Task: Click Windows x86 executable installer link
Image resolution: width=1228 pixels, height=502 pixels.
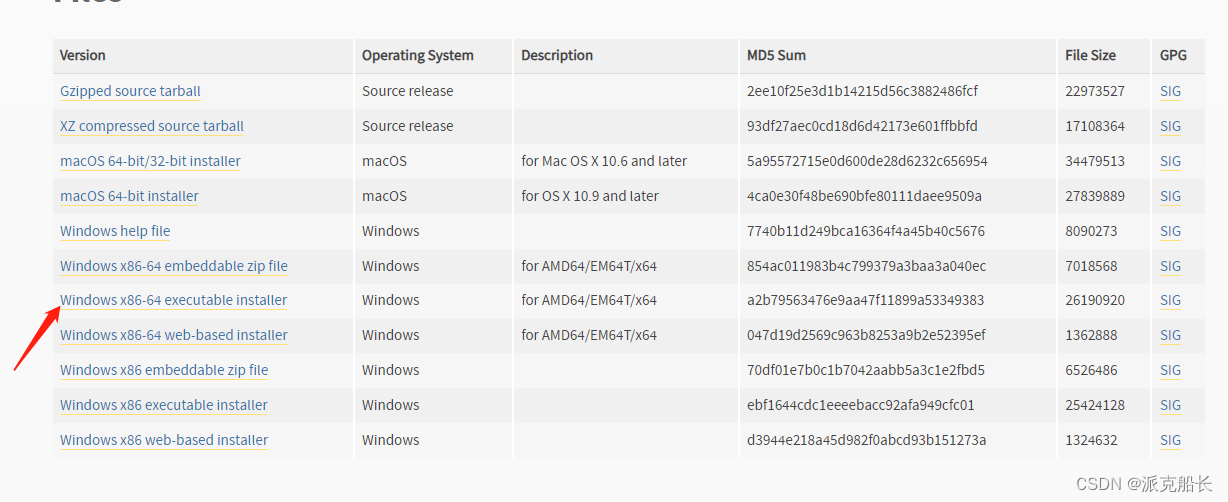Action: [164, 405]
